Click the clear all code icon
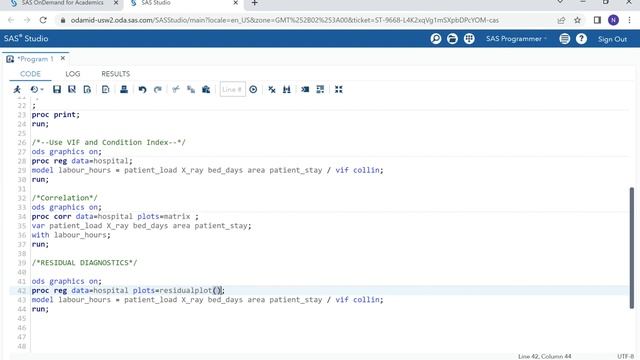The width and height of the screenshot is (640, 360). click(272, 89)
